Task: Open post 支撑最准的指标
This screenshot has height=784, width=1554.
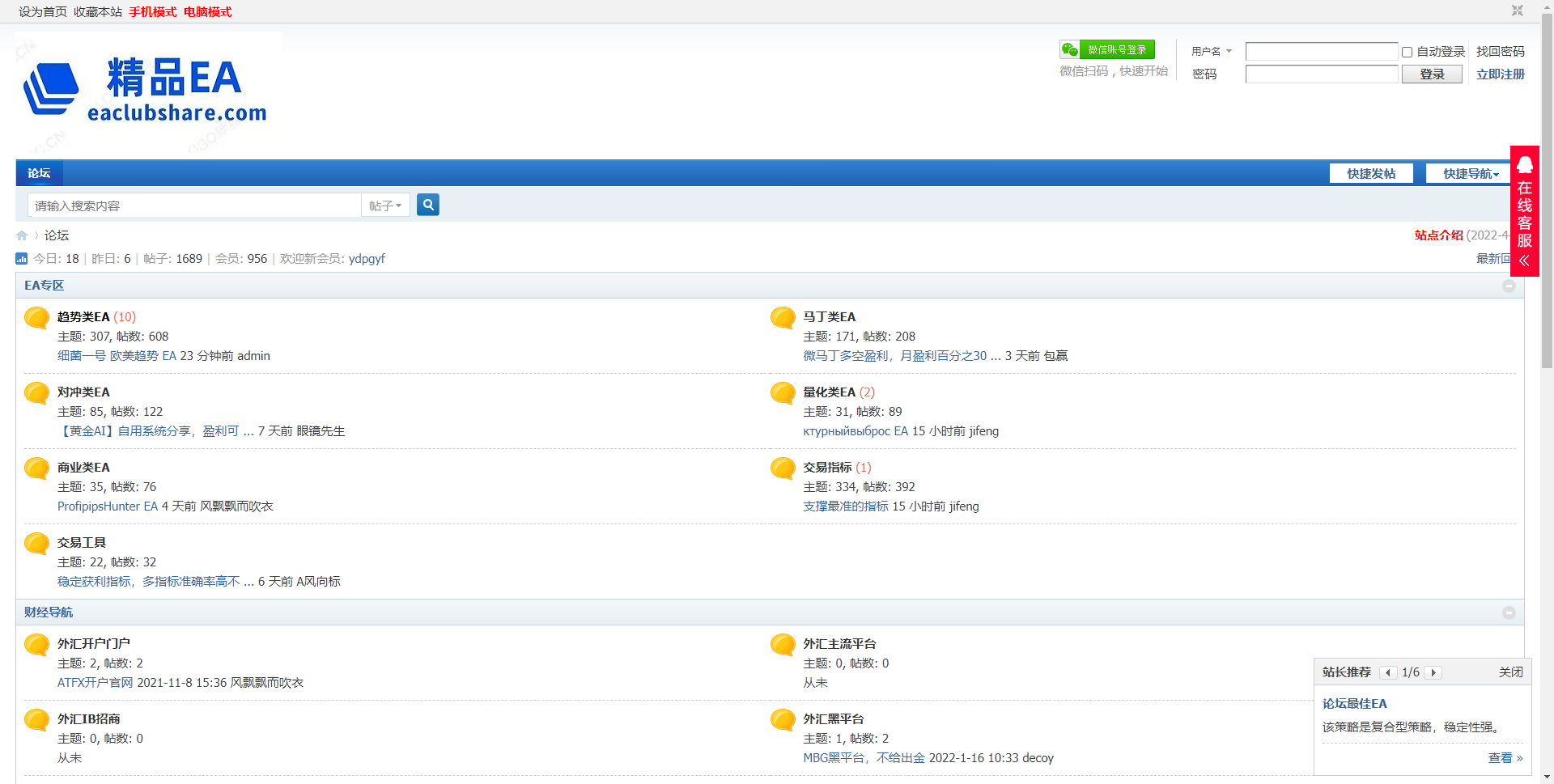Action: click(846, 506)
